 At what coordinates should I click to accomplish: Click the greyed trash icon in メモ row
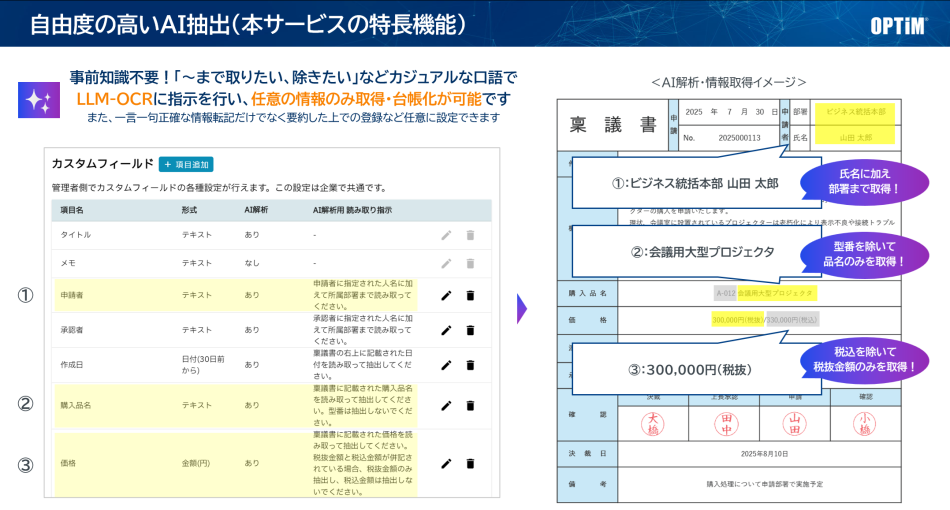click(x=470, y=263)
